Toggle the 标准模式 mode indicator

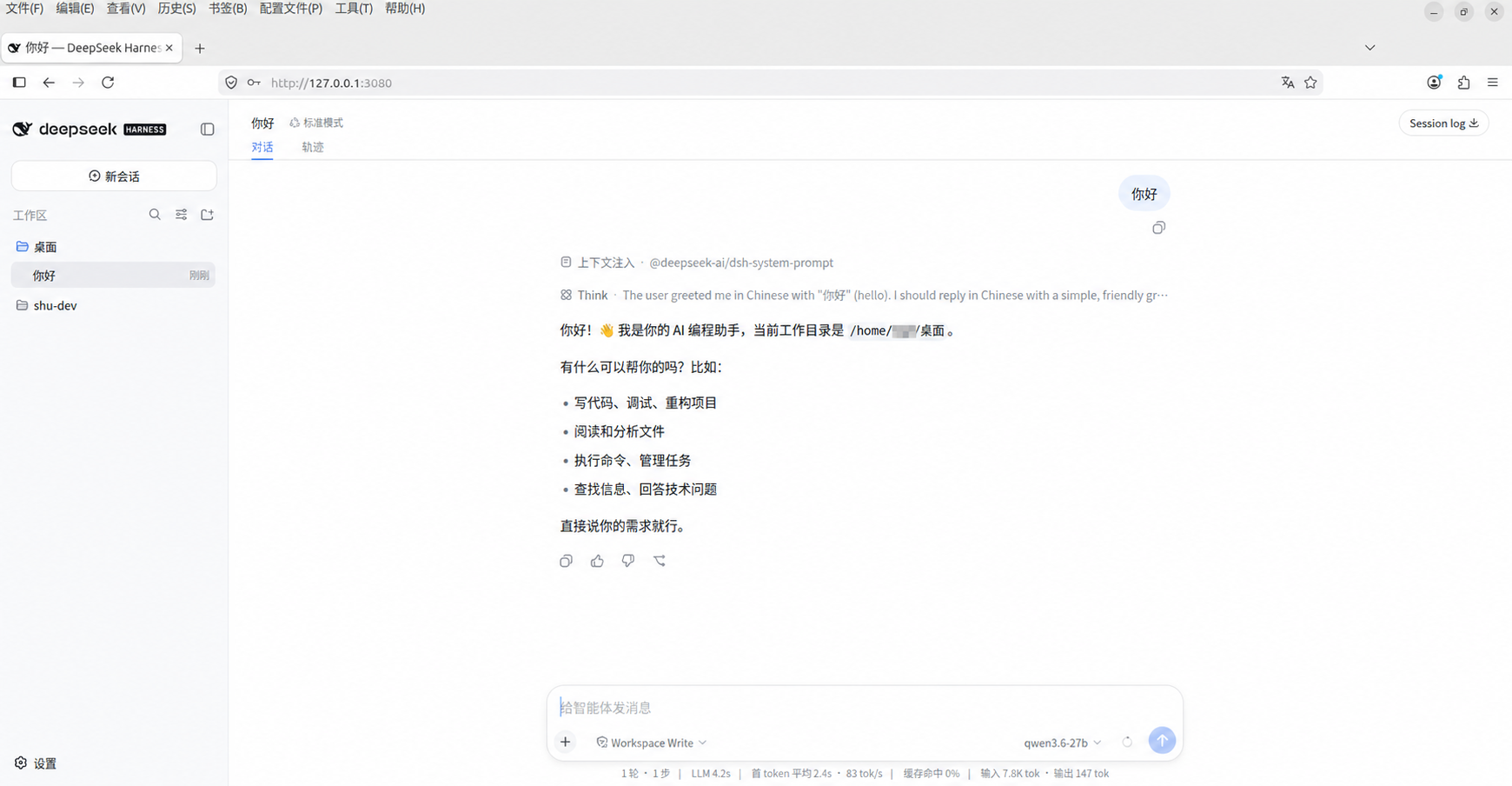click(x=316, y=123)
